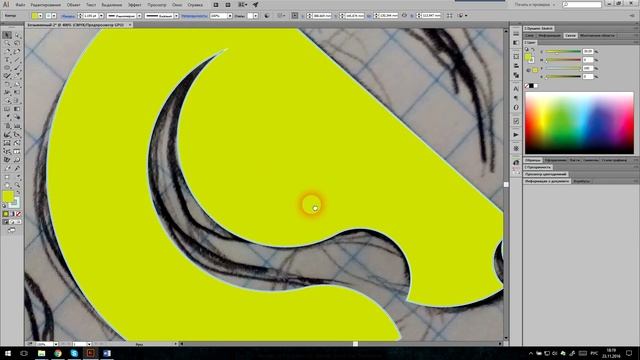Open Skype from the taskbar
640x360 pixels.
pos(74,353)
